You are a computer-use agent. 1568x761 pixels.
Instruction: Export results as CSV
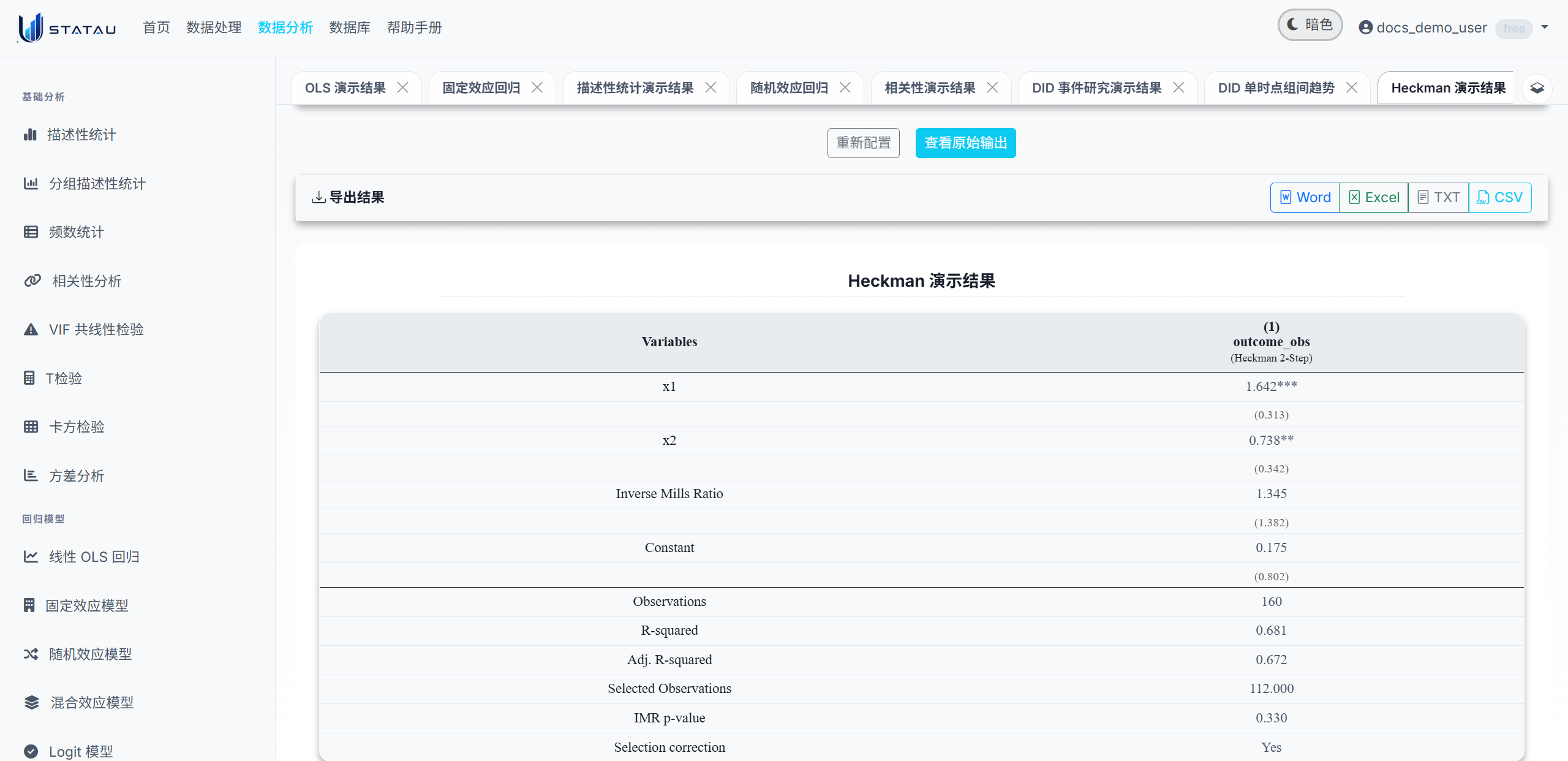(x=1500, y=197)
